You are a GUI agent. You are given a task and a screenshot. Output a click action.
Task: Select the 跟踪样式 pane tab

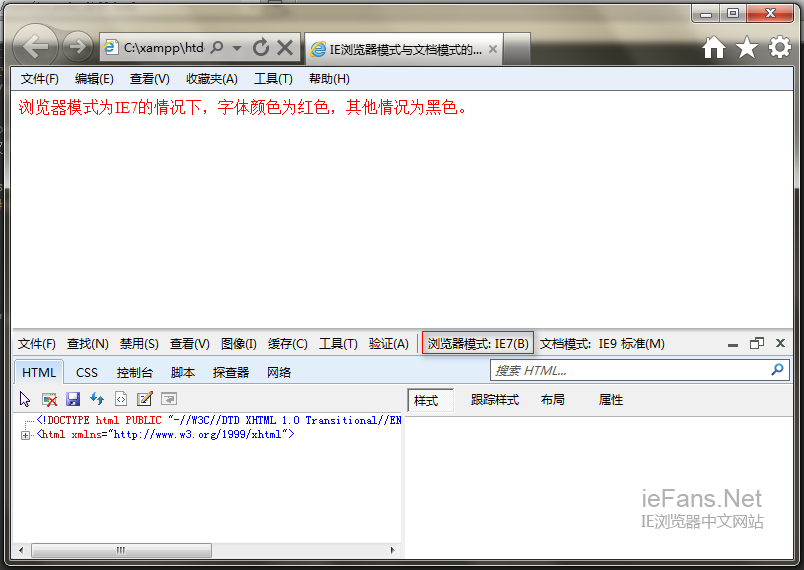tap(495, 400)
